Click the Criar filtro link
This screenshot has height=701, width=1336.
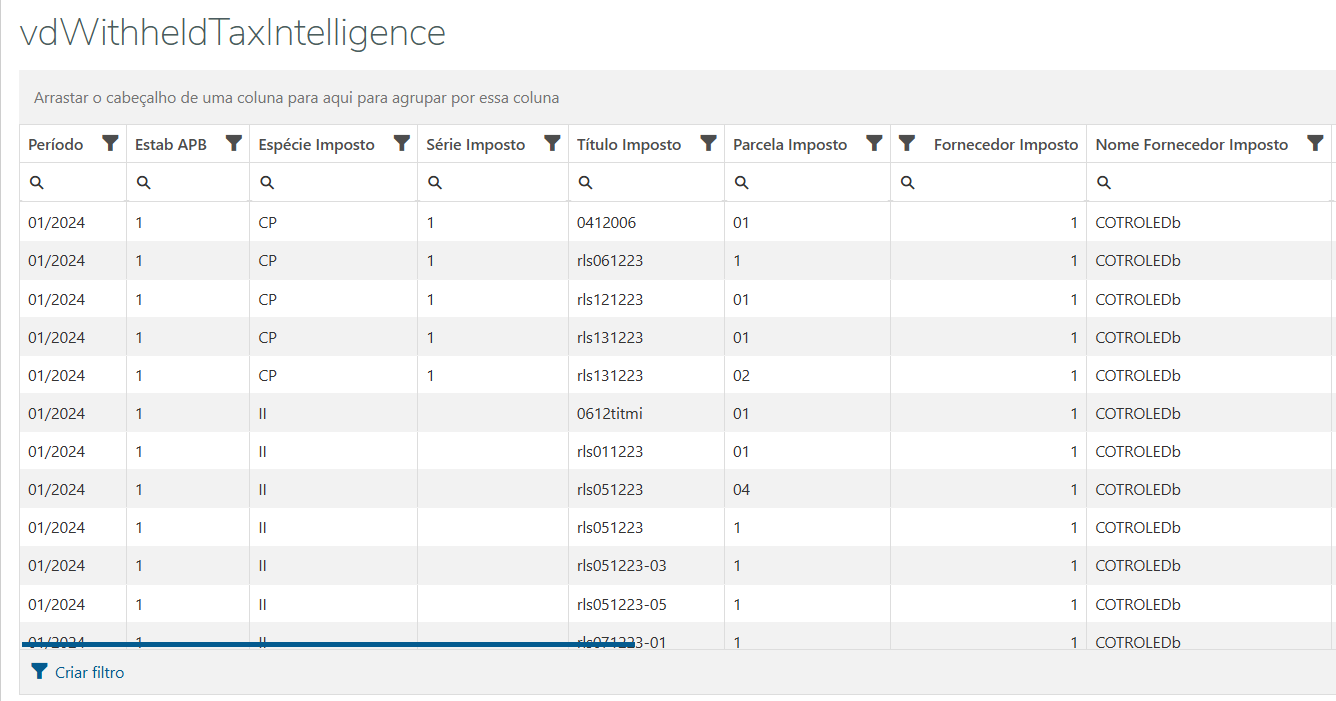[90, 673]
